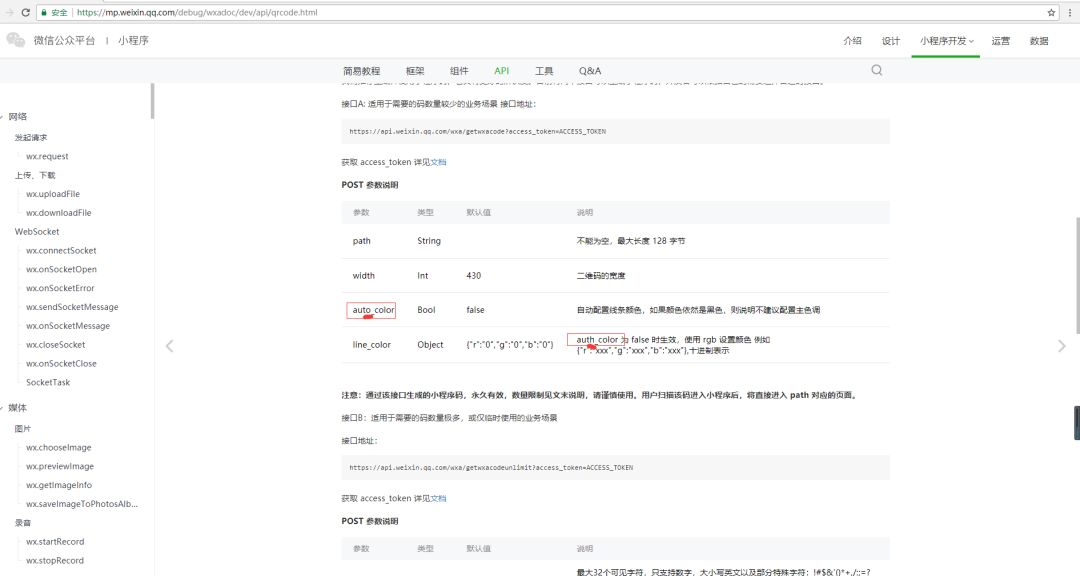Open wx.startRecord in sidebar
Viewport: 1080px width, 576px height.
click(55, 542)
